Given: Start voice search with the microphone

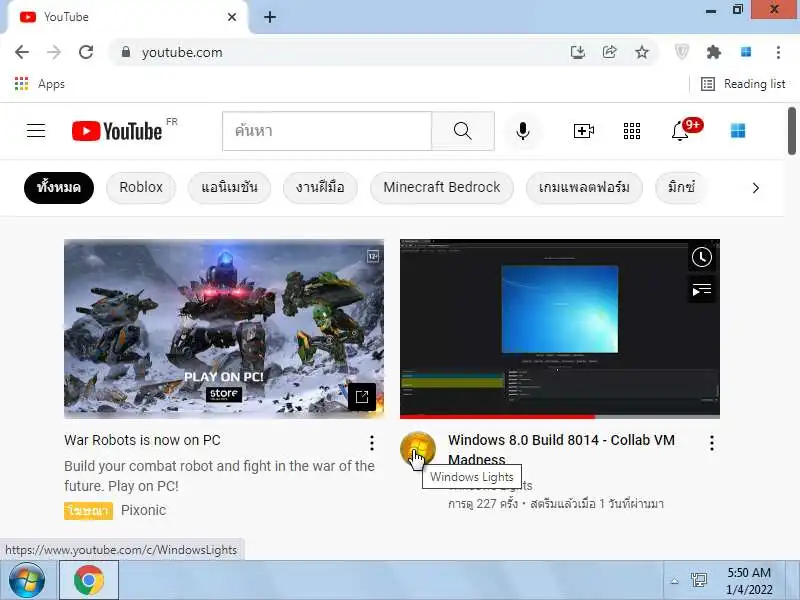Looking at the screenshot, I should (522, 131).
